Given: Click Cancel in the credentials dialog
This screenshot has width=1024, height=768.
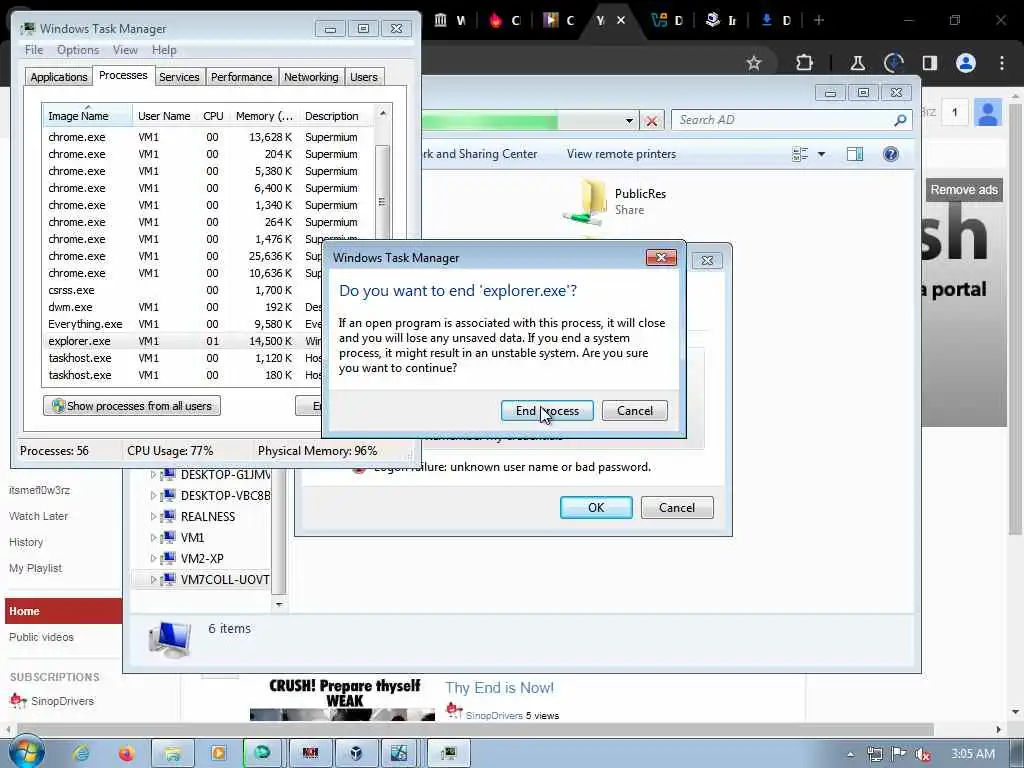Looking at the screenshot, I should coord(677,507).
